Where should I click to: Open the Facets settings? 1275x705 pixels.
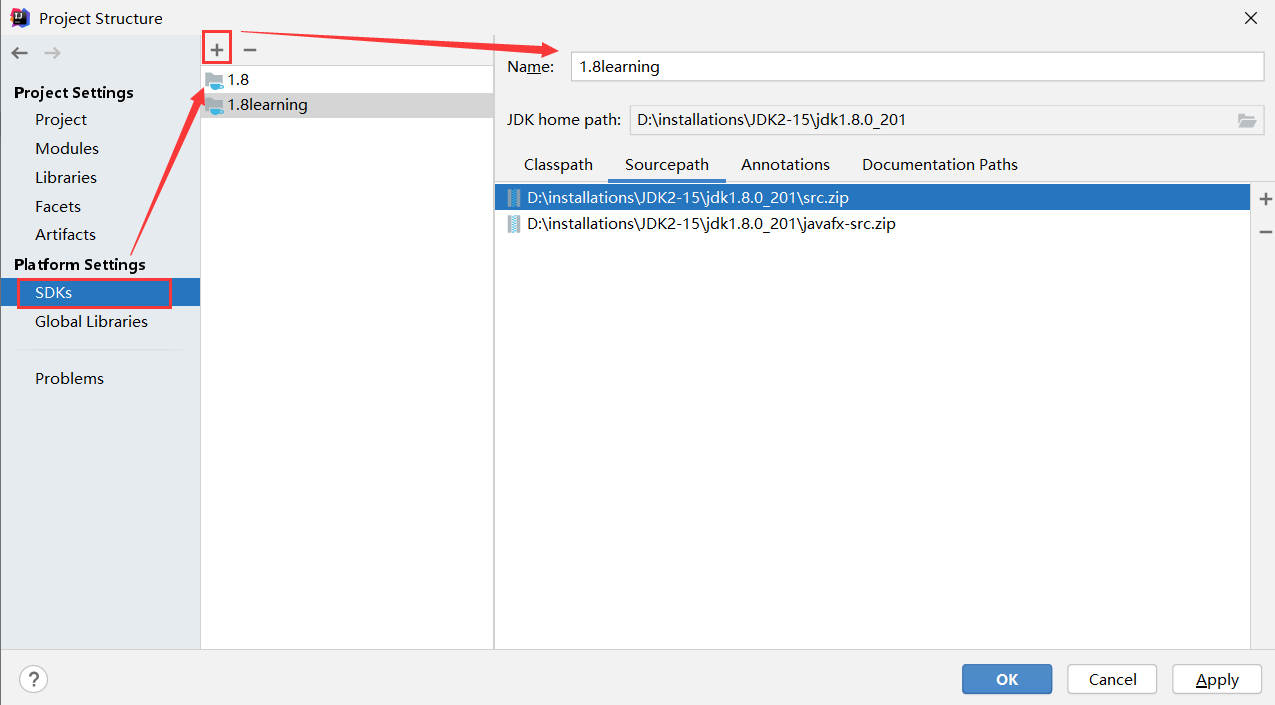pos(58,206)
